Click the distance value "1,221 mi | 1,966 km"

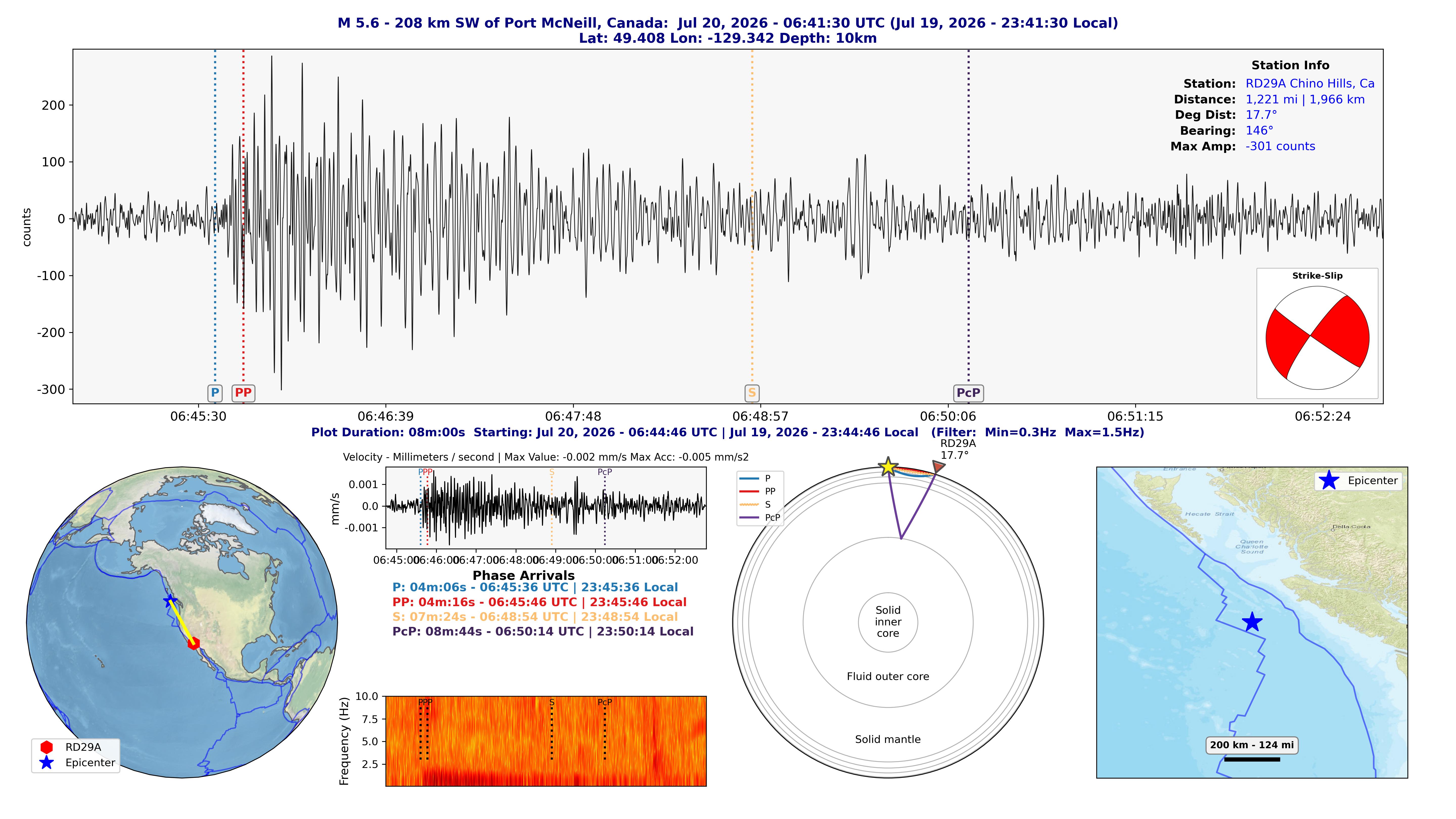click(x=1305, y=100)
